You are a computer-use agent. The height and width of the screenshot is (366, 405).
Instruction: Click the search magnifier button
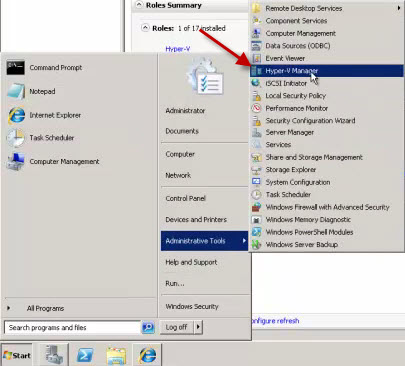click(x=148, y=327)
